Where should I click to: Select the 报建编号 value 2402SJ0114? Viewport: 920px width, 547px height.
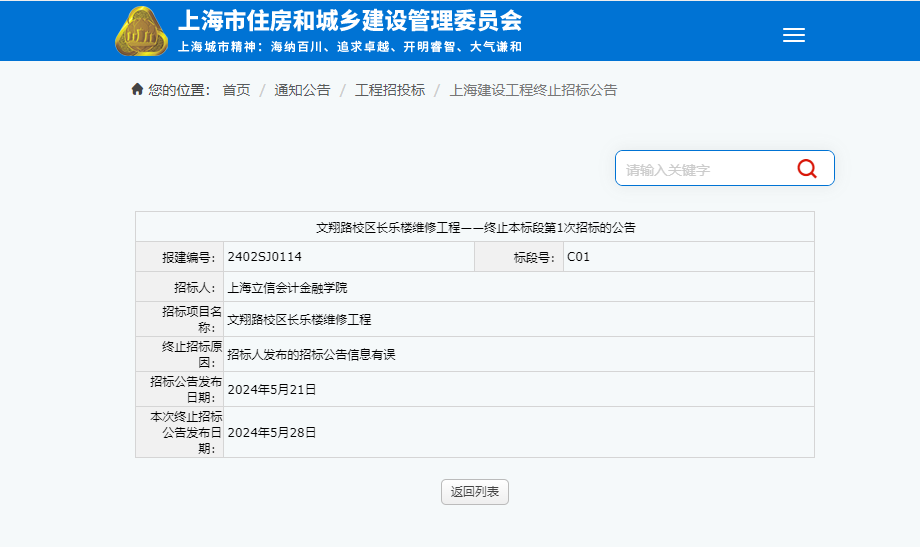[265, 257]
